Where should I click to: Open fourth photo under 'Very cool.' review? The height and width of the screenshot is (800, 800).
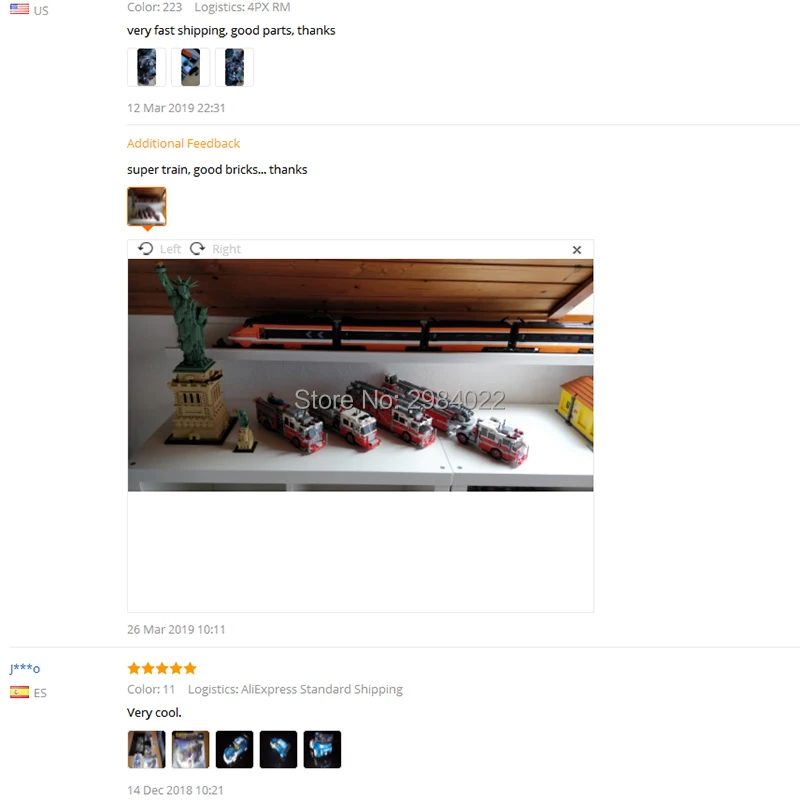(x=278, y=749)
